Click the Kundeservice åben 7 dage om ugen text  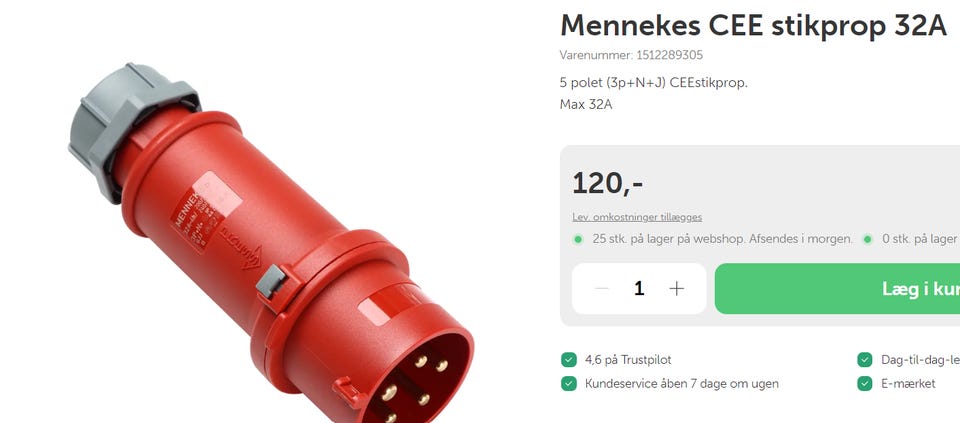682,384
